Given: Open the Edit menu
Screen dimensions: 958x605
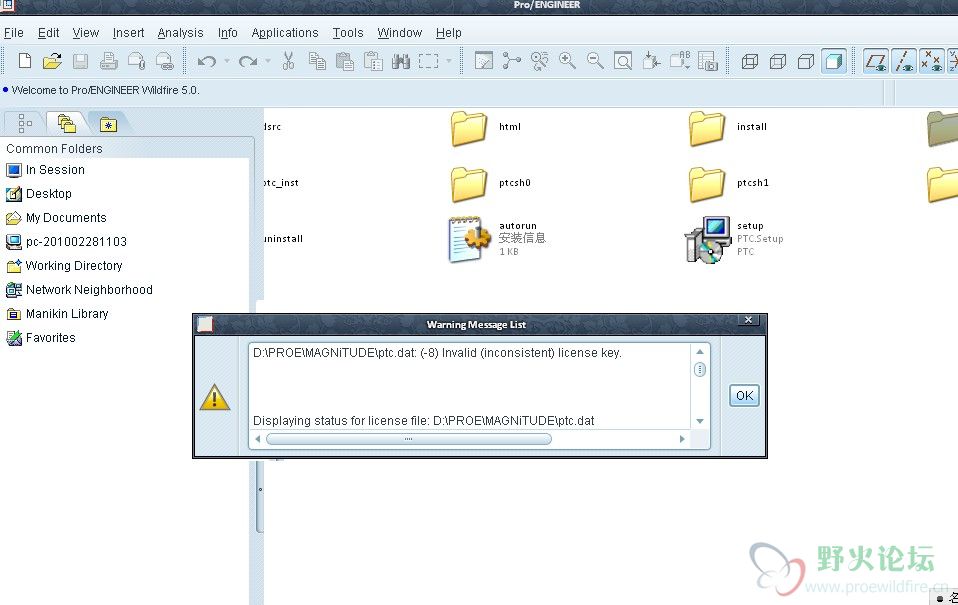Looking at the screenshot, I should [x=48, y=33].
